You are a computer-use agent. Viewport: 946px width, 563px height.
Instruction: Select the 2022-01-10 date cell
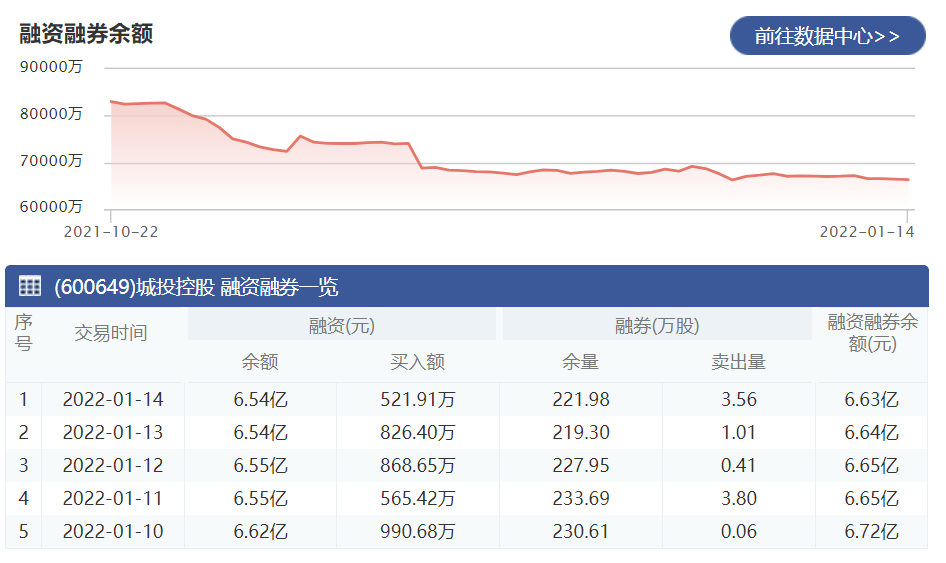coord(113,532)
